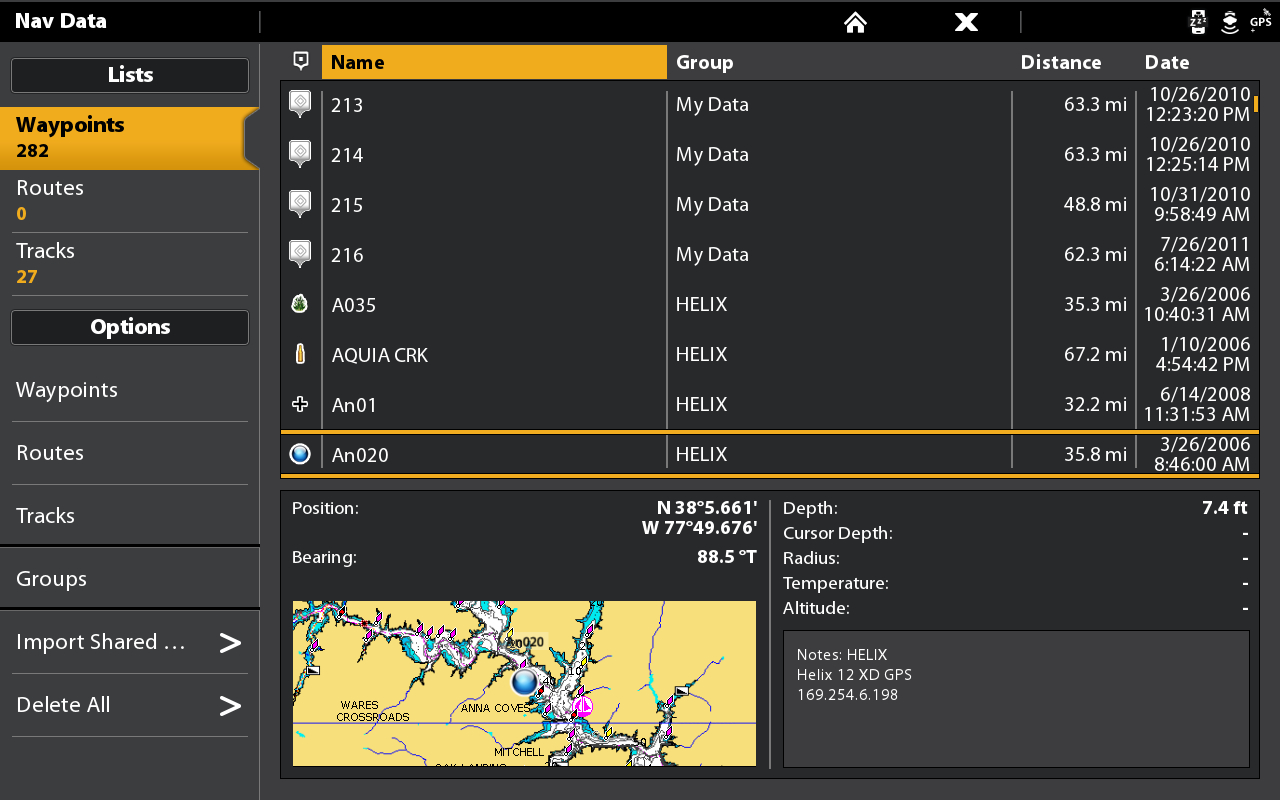
Task: Click the waypoint icon for row 213
Action: point(300,104)
